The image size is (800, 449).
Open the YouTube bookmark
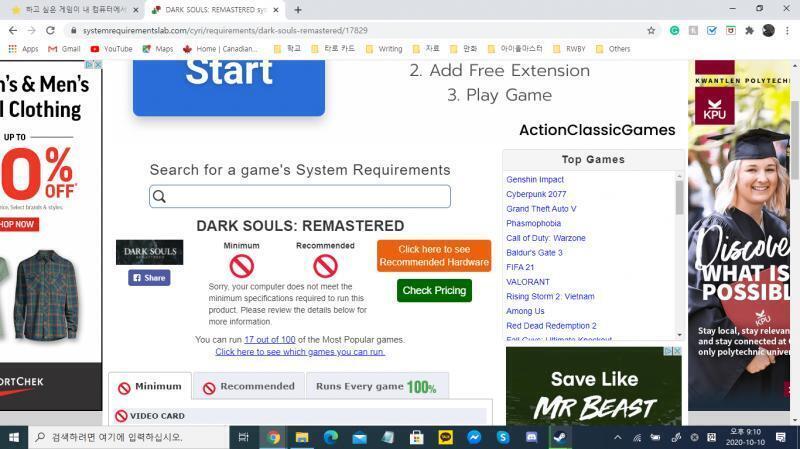coord(111,49)
